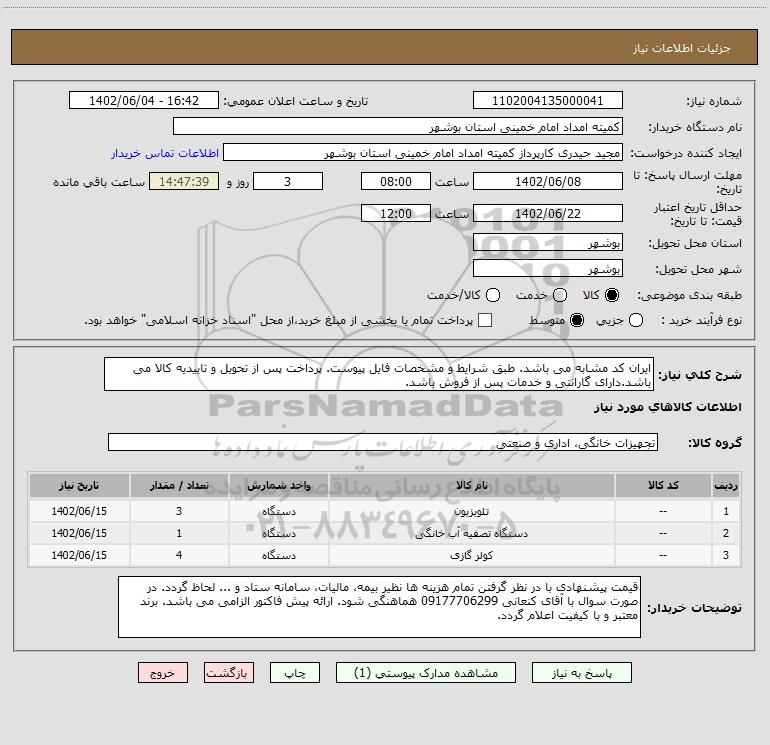
Task: Click quantity 4 in کولر گازی row
Action: (x=179, y=555)
